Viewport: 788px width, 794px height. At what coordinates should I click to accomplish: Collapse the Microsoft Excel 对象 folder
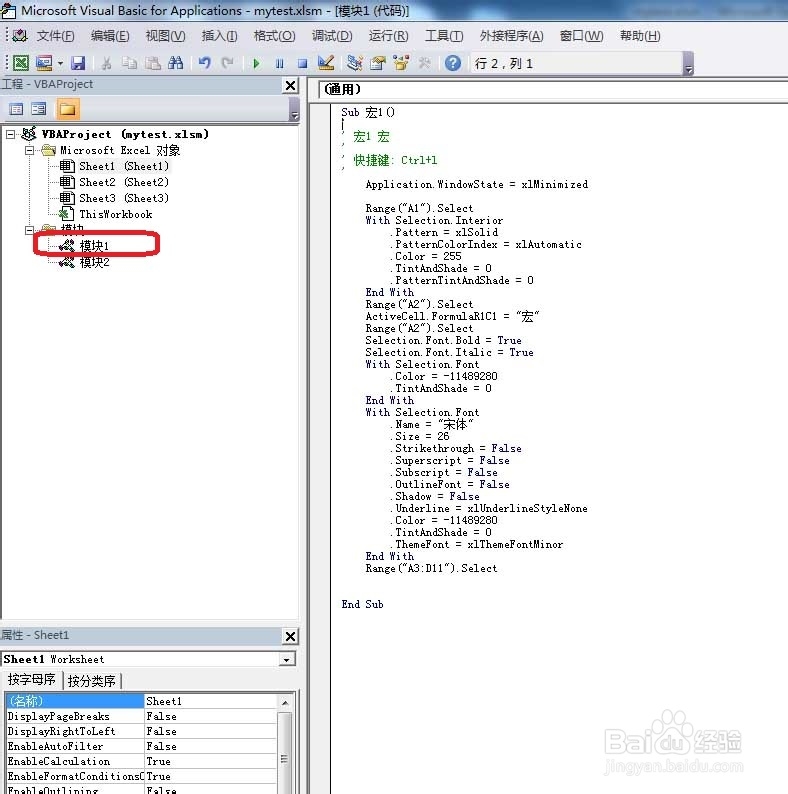29,150
